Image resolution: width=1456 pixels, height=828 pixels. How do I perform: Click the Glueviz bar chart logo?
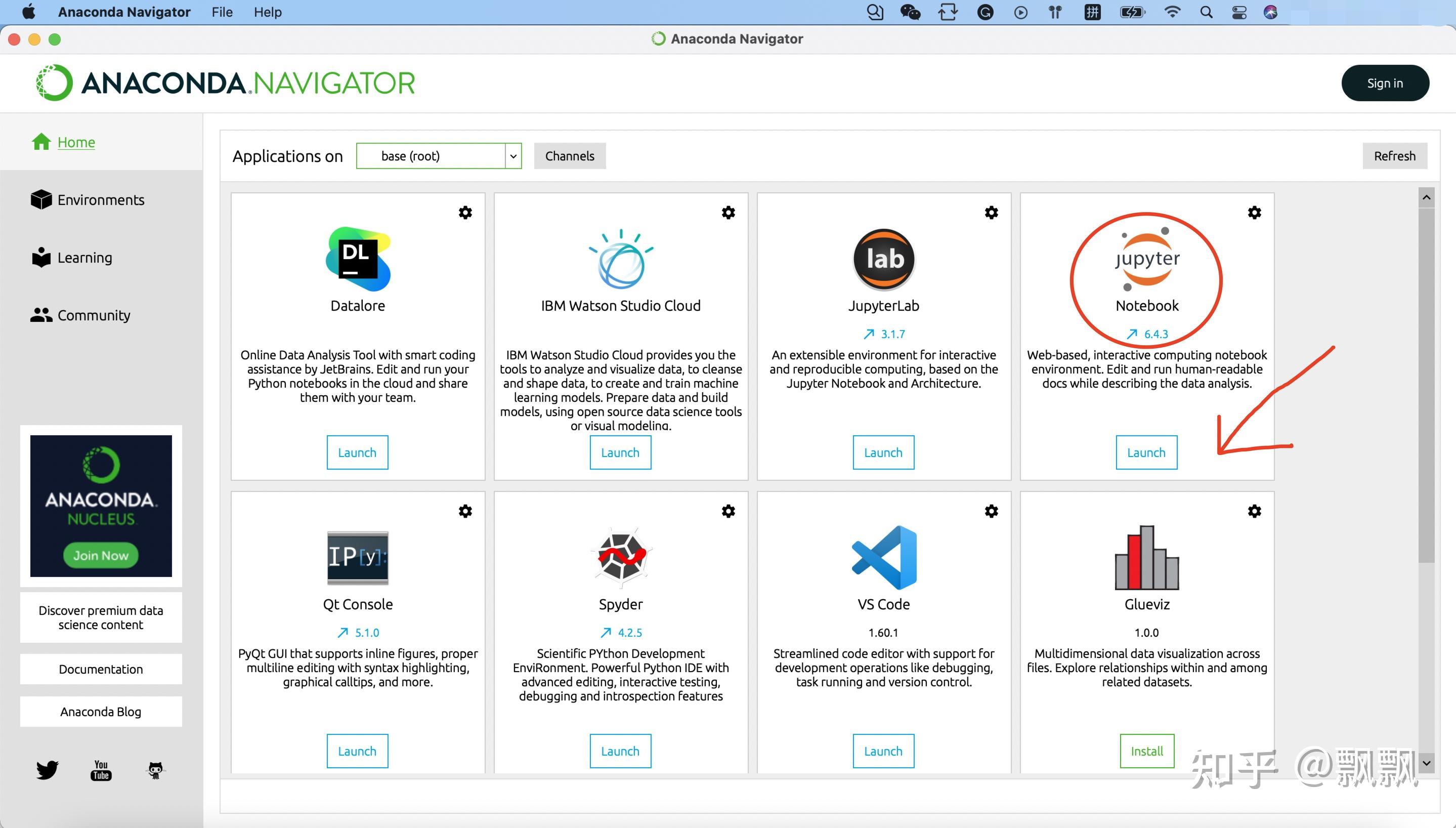[1147, 558]
